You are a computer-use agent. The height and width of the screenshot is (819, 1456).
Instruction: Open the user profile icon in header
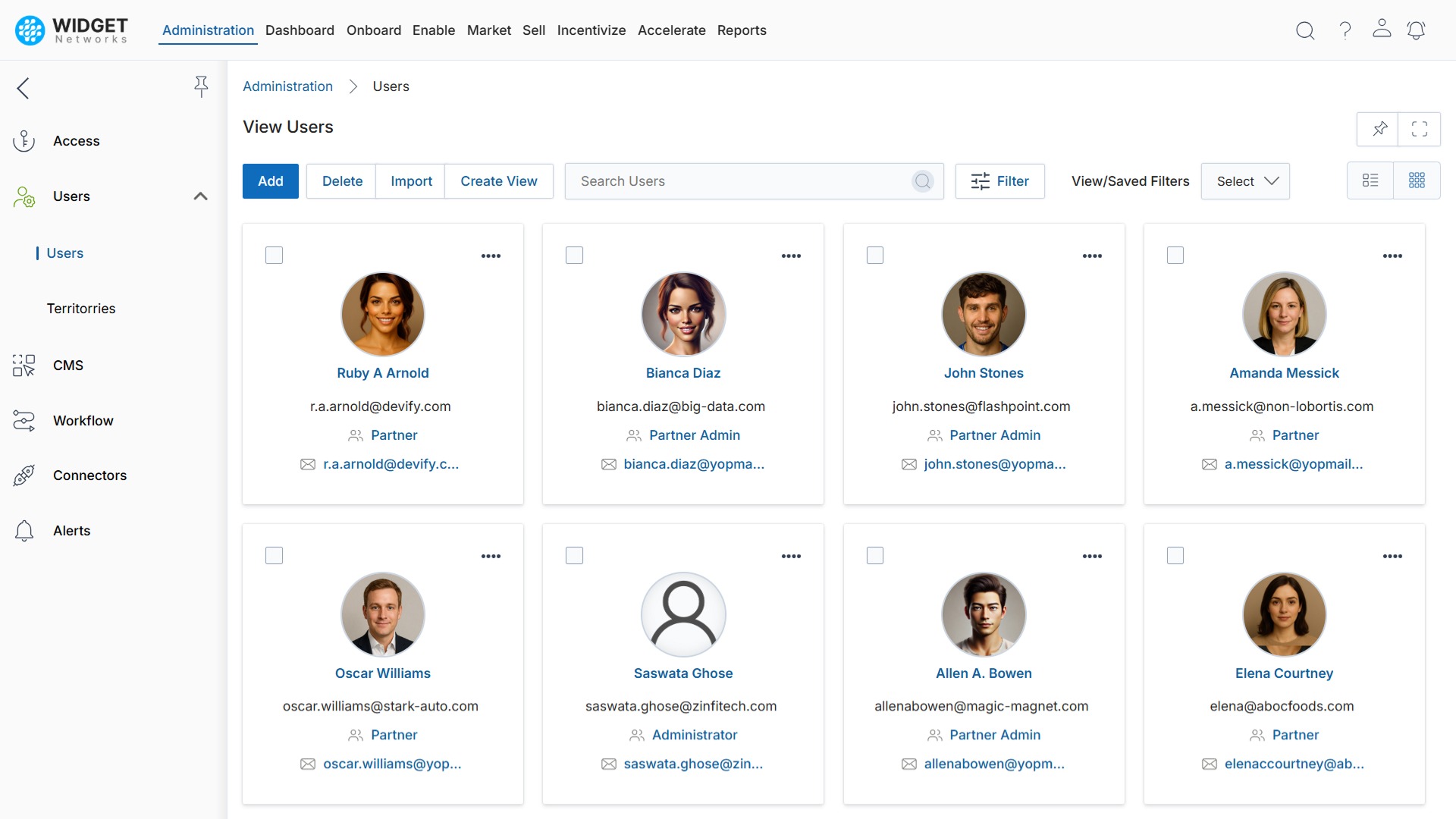click(x=1382, y=30)
